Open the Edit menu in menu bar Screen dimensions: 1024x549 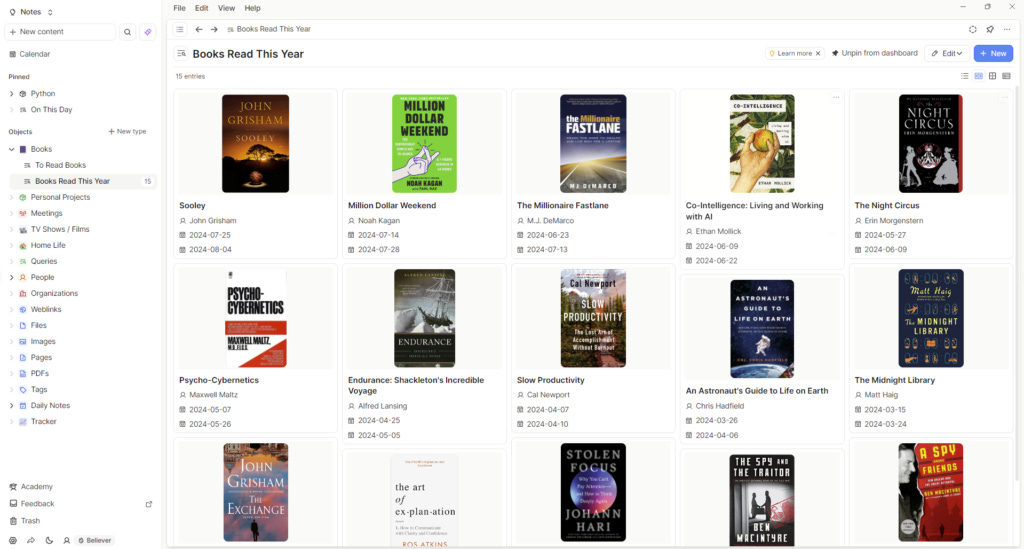202,8
